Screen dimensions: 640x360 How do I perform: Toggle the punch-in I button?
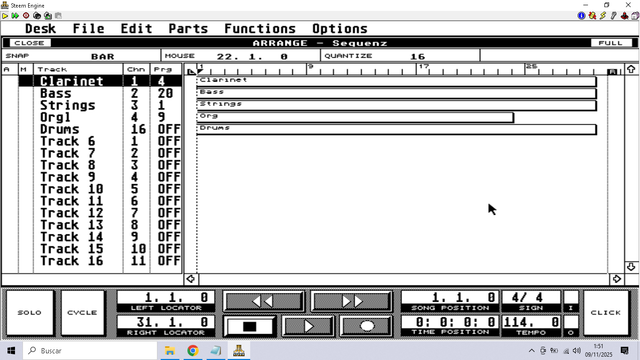point(571,302)
